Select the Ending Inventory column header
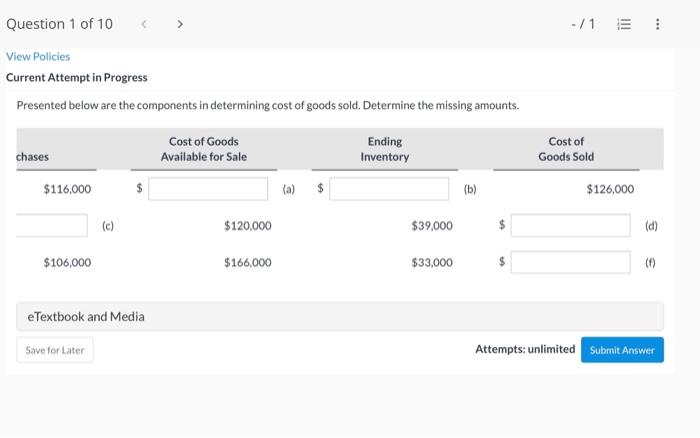This screenshot has width=700, height=438. click(x=385, y=149)
